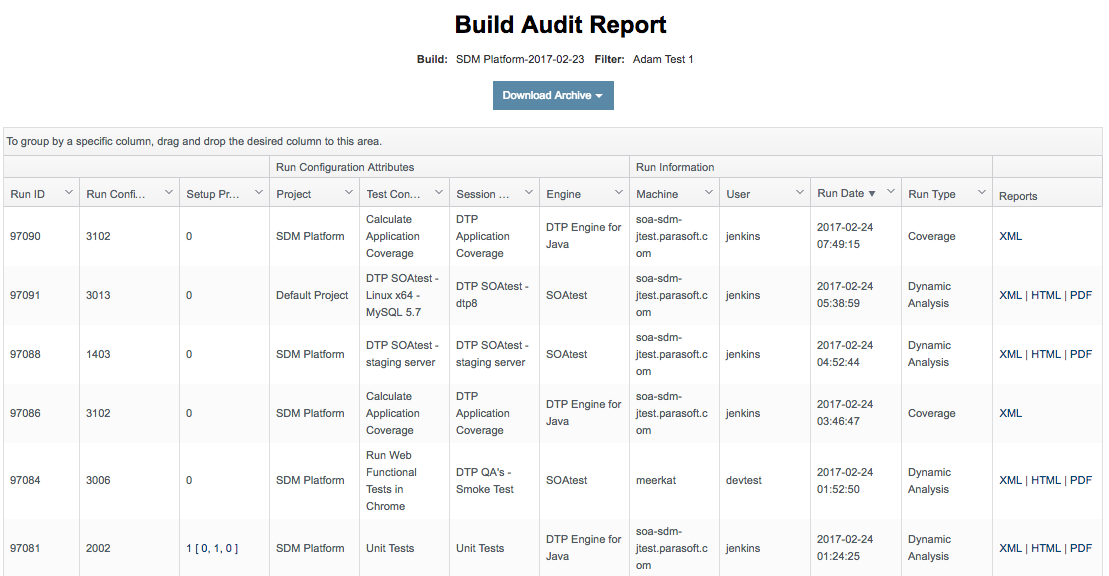This screenshot has width=1109, height=576.
Task: Open Project column menu chevron
Action: [x=349, y=192]
